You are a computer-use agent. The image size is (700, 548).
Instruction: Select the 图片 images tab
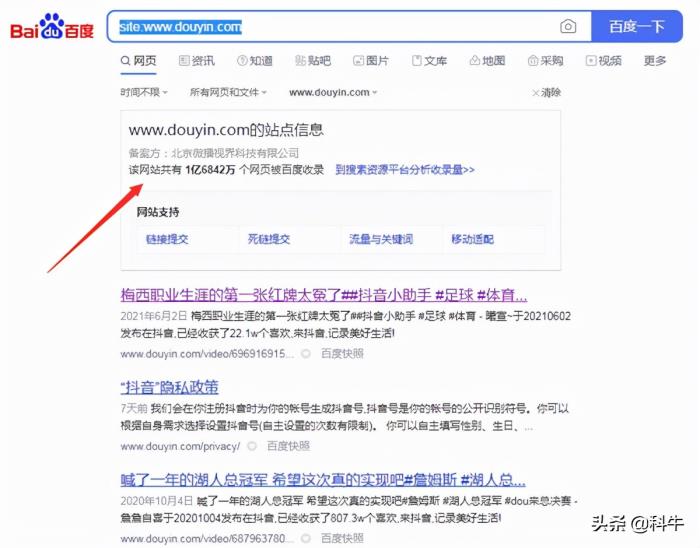coord(370,61)
